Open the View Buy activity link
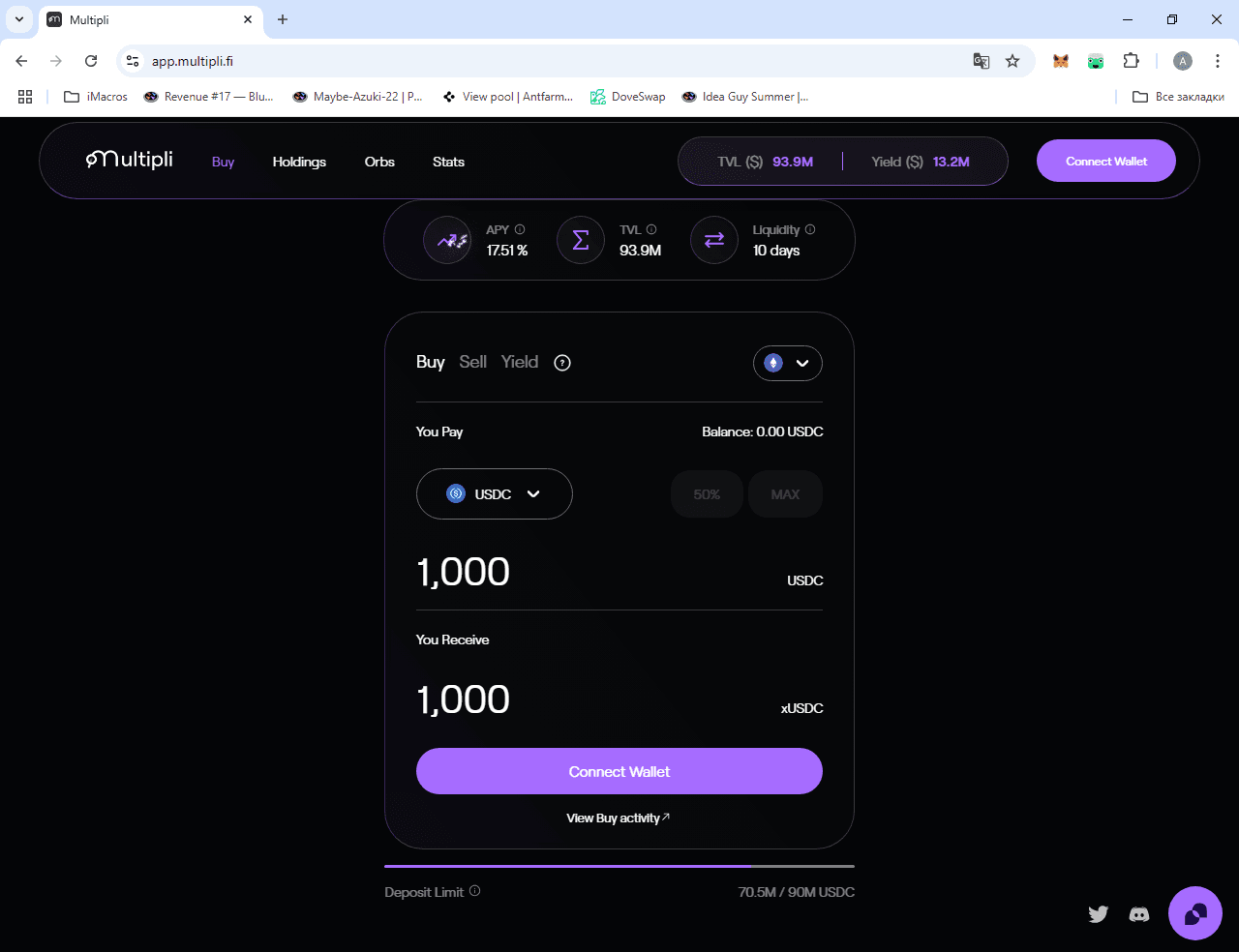Viewport: 1239px width, 952px height. [618, 818]
